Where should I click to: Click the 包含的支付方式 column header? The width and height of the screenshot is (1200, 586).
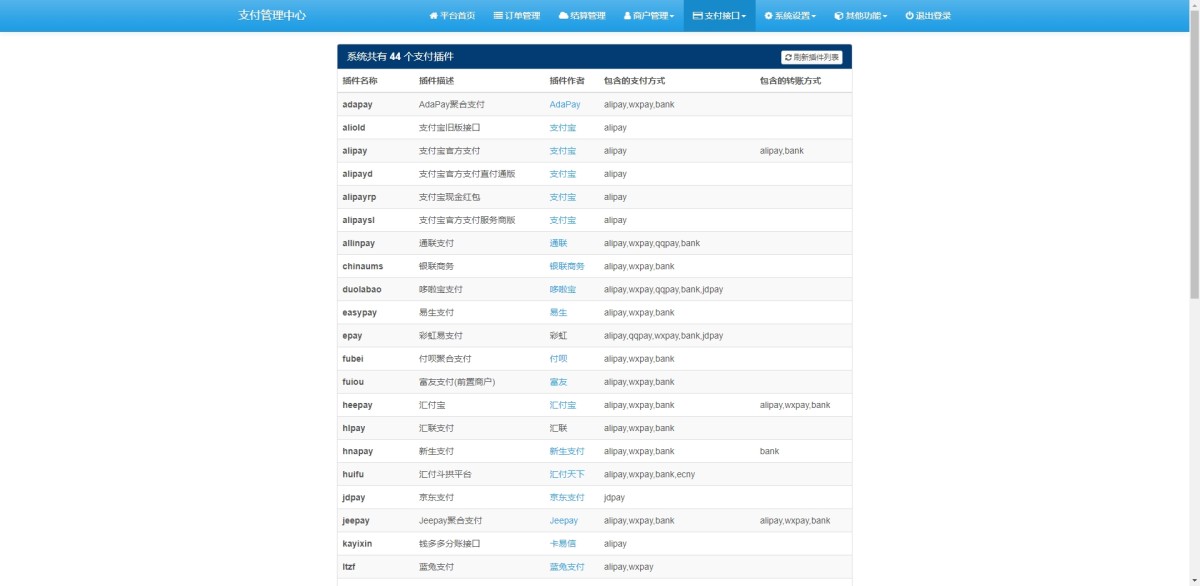(x=634, y=81)
